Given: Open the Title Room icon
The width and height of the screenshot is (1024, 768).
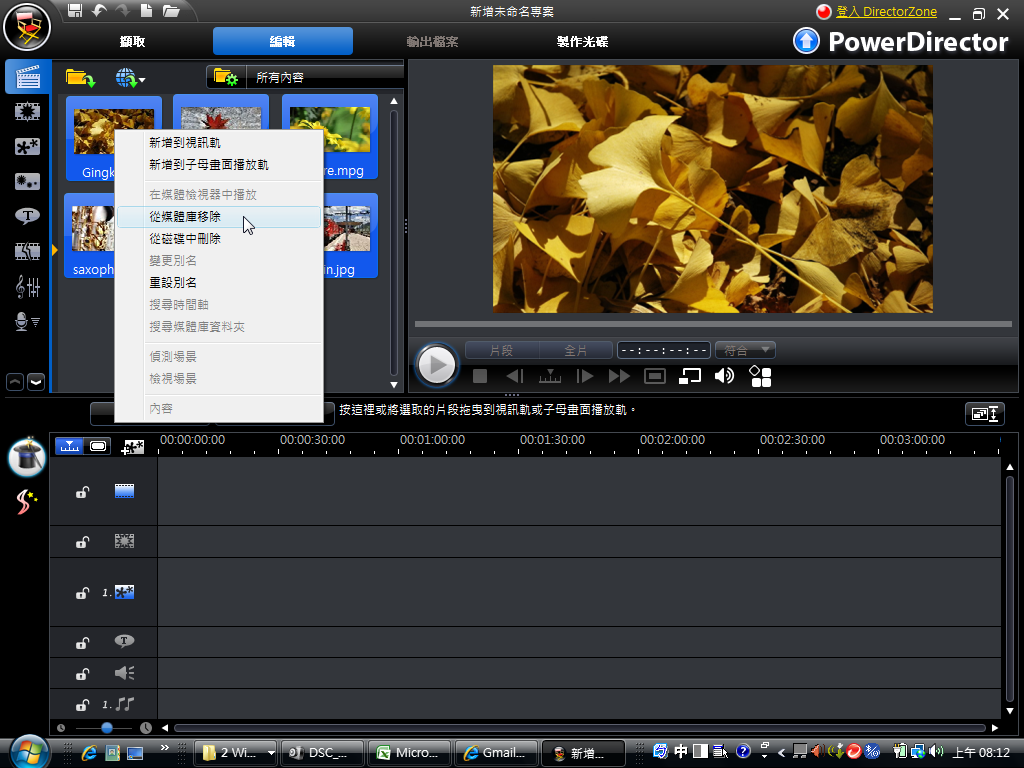Looking at the screenshot, I should (27, 216).
